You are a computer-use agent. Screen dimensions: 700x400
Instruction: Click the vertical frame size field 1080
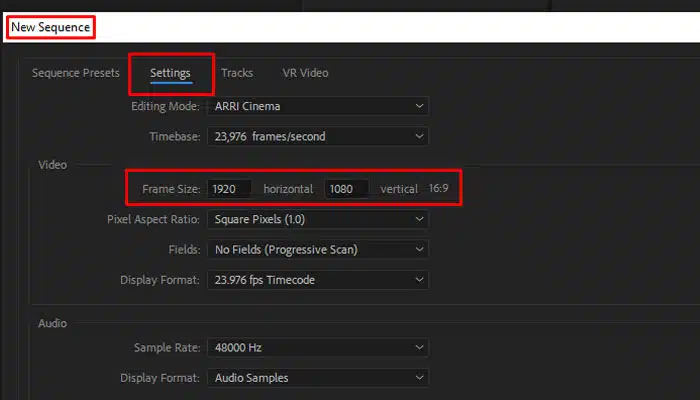[x=346, y=189]
